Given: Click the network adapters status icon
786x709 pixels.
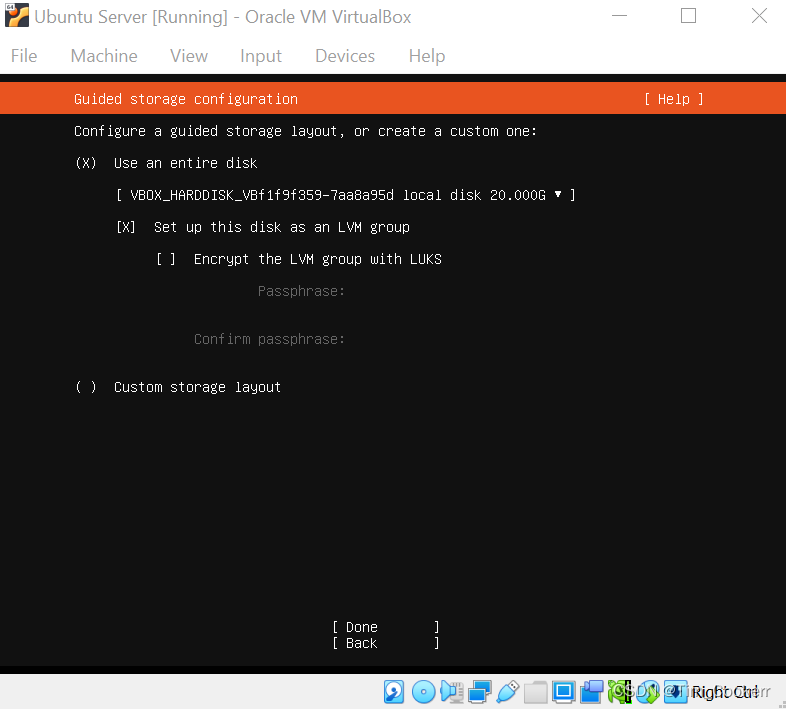Looking at the screenshot, I should click(x=480, y=692).
